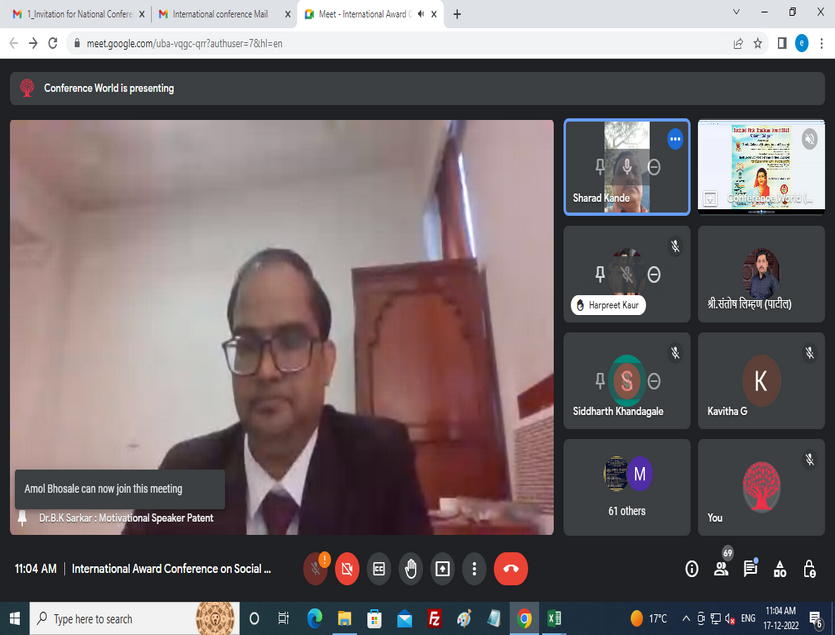Launch FileZilla from the taskbar
The height and width of the screenshot is (635, 835).
click(x=435, y=618)
